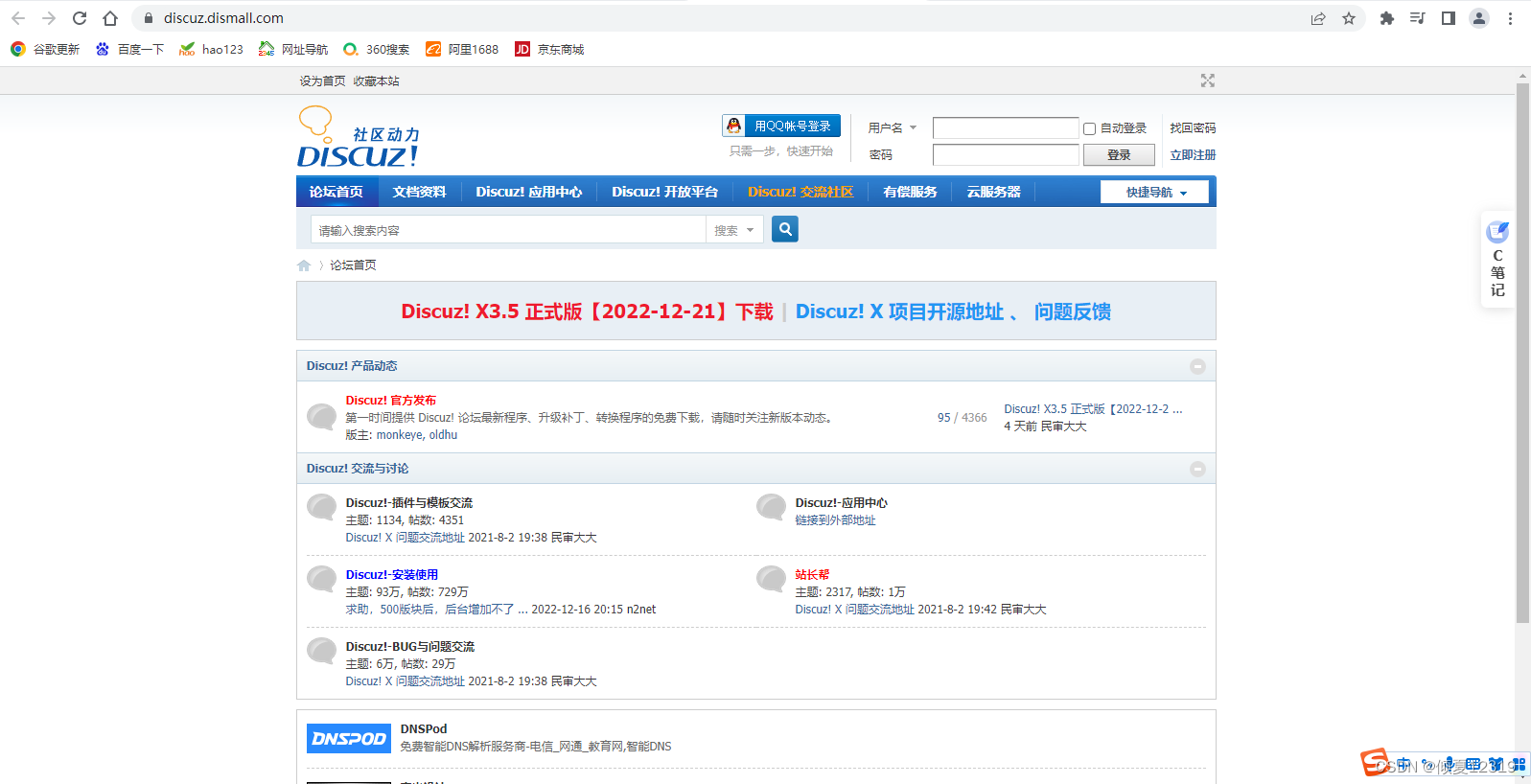Collapse the Discuz! 交流与讨论 section
1531x784 pixels.
click(x=1197, y=469)
